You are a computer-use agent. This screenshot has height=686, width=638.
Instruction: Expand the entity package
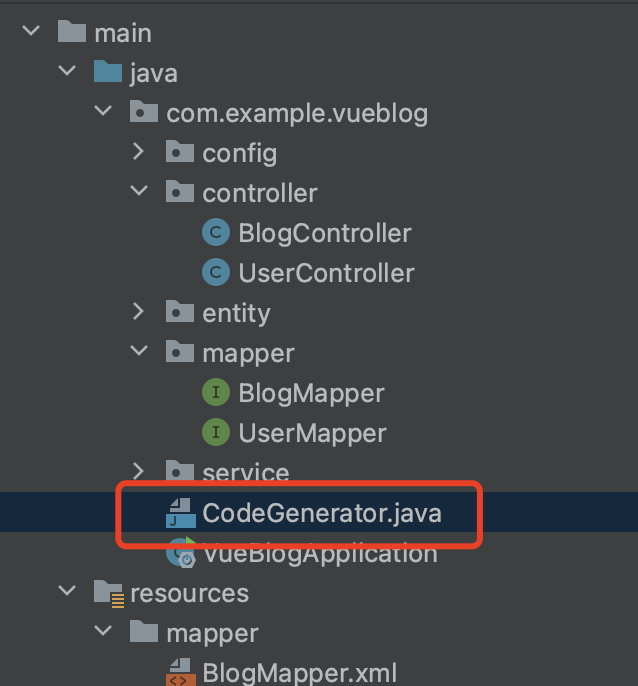(139, 312)
